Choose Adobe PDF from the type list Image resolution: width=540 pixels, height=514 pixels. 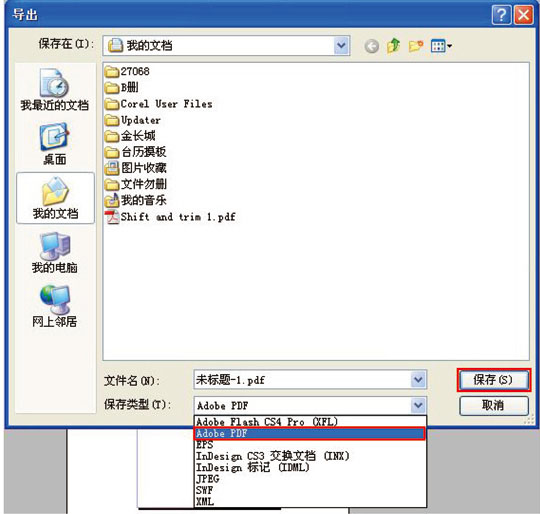pos(310,433)
